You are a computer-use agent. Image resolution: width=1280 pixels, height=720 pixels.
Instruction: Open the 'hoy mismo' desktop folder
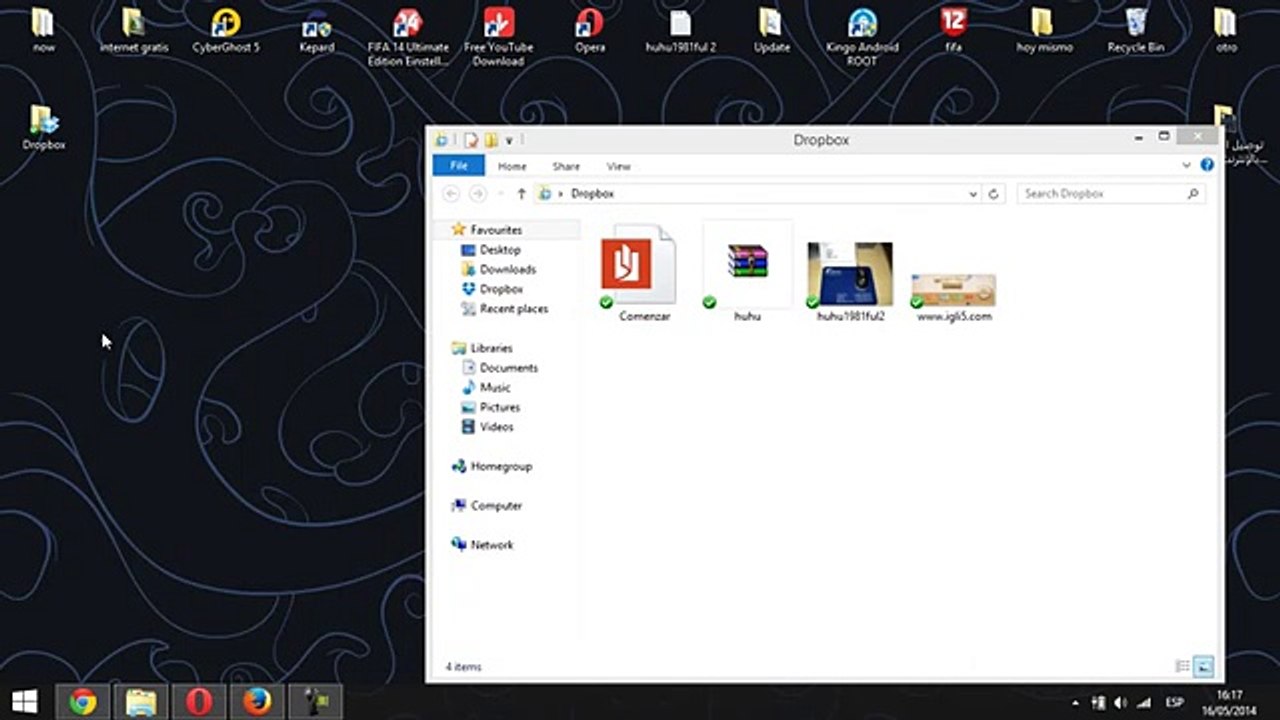1044,30
